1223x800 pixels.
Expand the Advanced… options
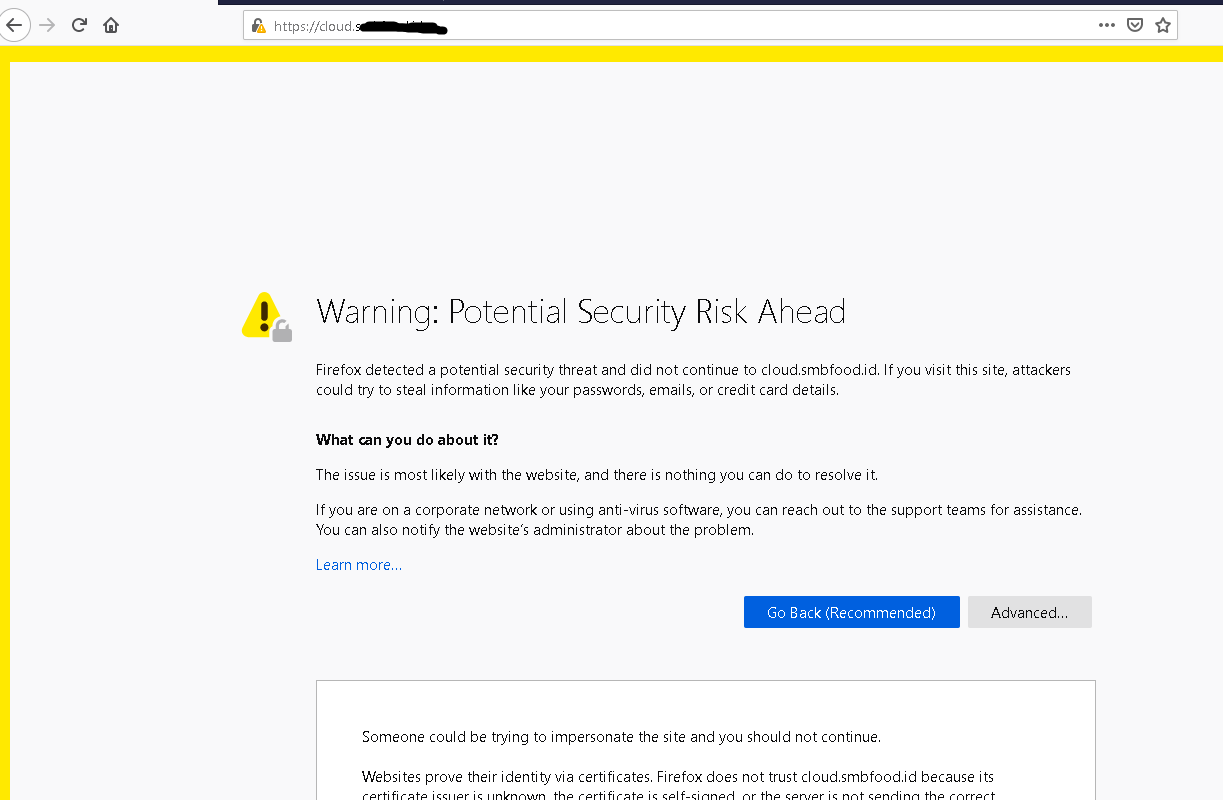(1030, 612)
